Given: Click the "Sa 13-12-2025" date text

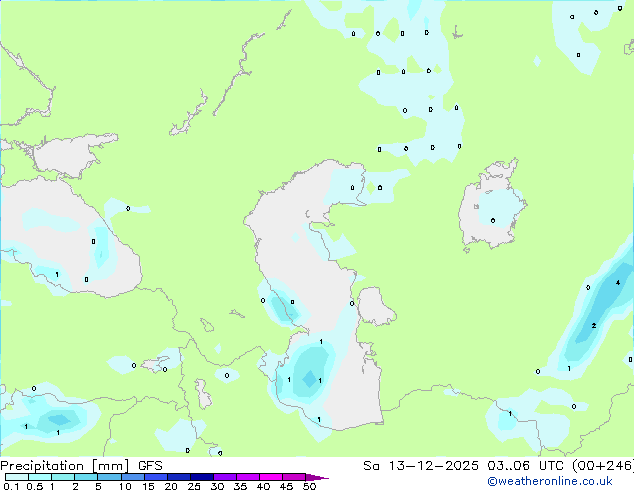Looking at the screenshot, I should point(421,466).
